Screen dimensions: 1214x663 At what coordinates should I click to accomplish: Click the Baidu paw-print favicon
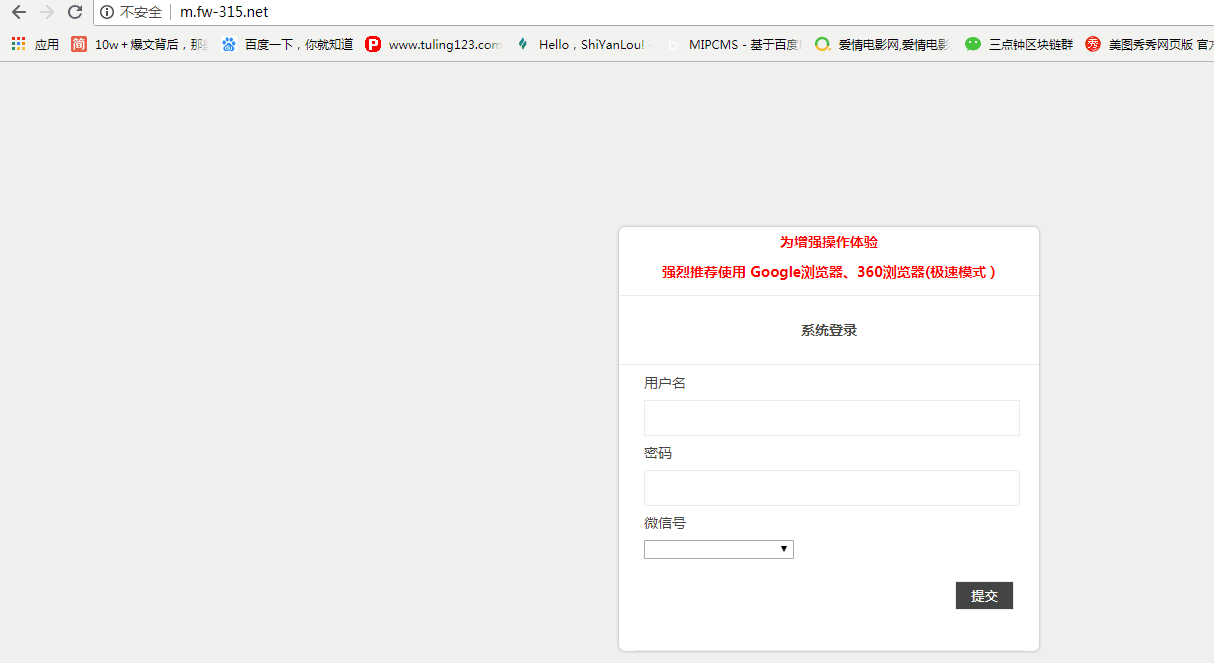coord(228,44)
